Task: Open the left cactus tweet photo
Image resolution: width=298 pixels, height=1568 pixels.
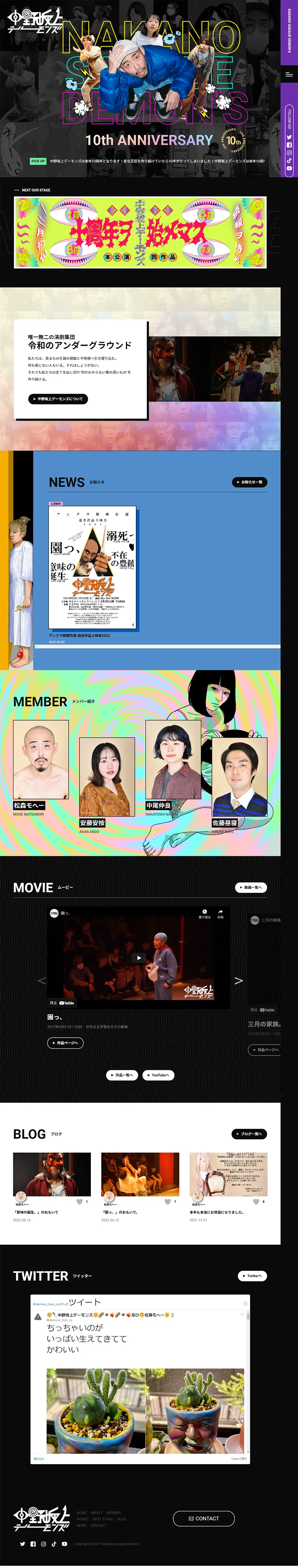Action: click(x=96, y=1410)
